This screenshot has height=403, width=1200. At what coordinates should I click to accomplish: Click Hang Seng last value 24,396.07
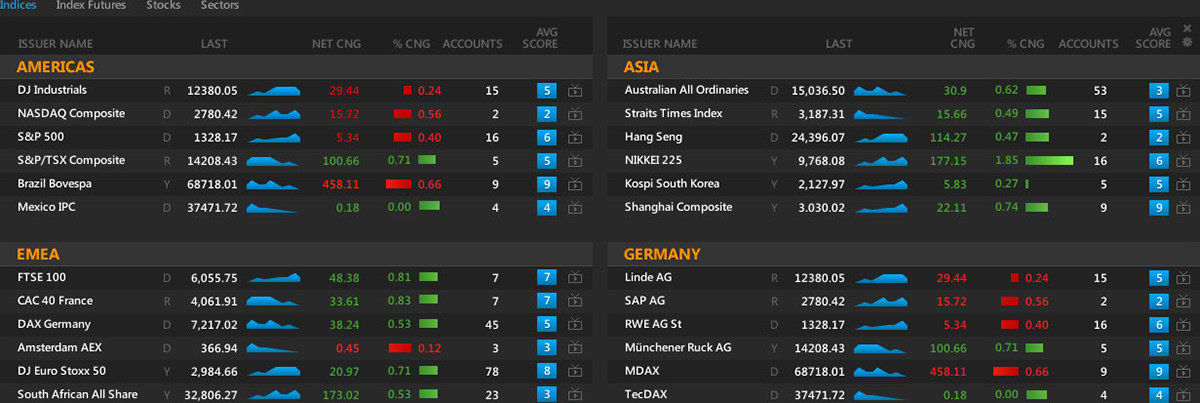click(817, 137)
